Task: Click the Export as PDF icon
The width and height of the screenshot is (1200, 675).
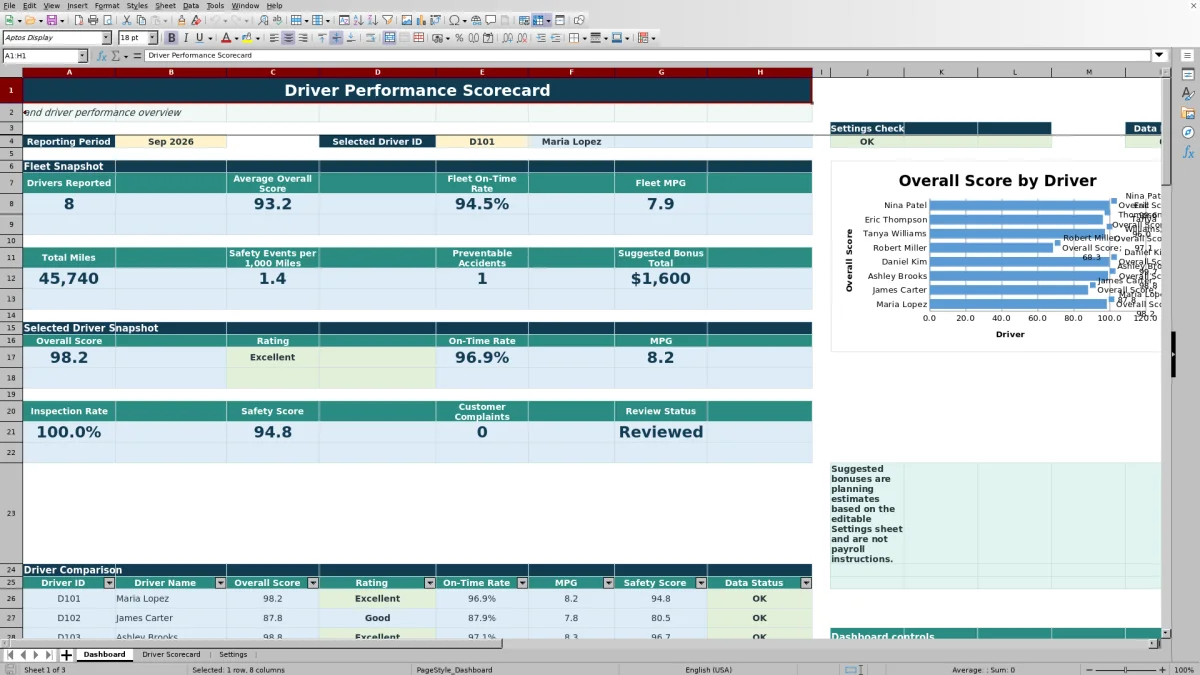Action: click(x=77, y=20)
